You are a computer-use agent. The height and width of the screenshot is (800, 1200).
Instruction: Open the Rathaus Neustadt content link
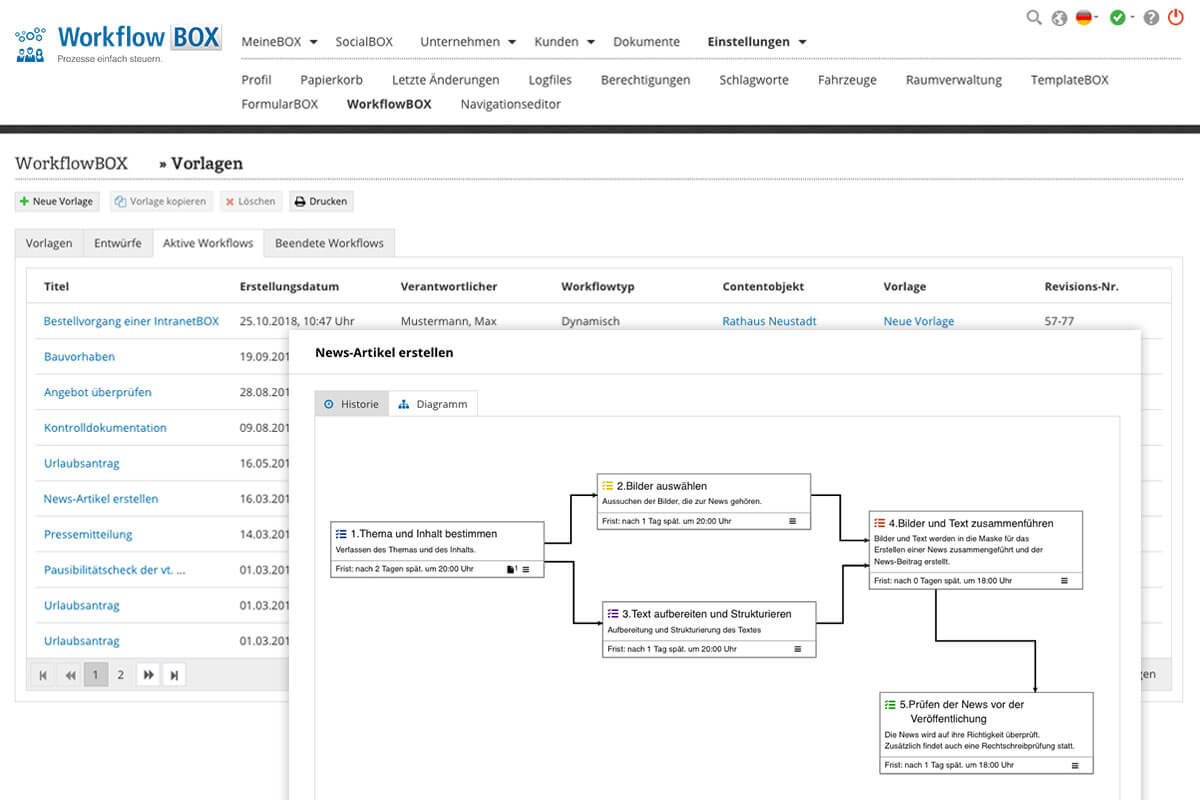coord(769,321)
